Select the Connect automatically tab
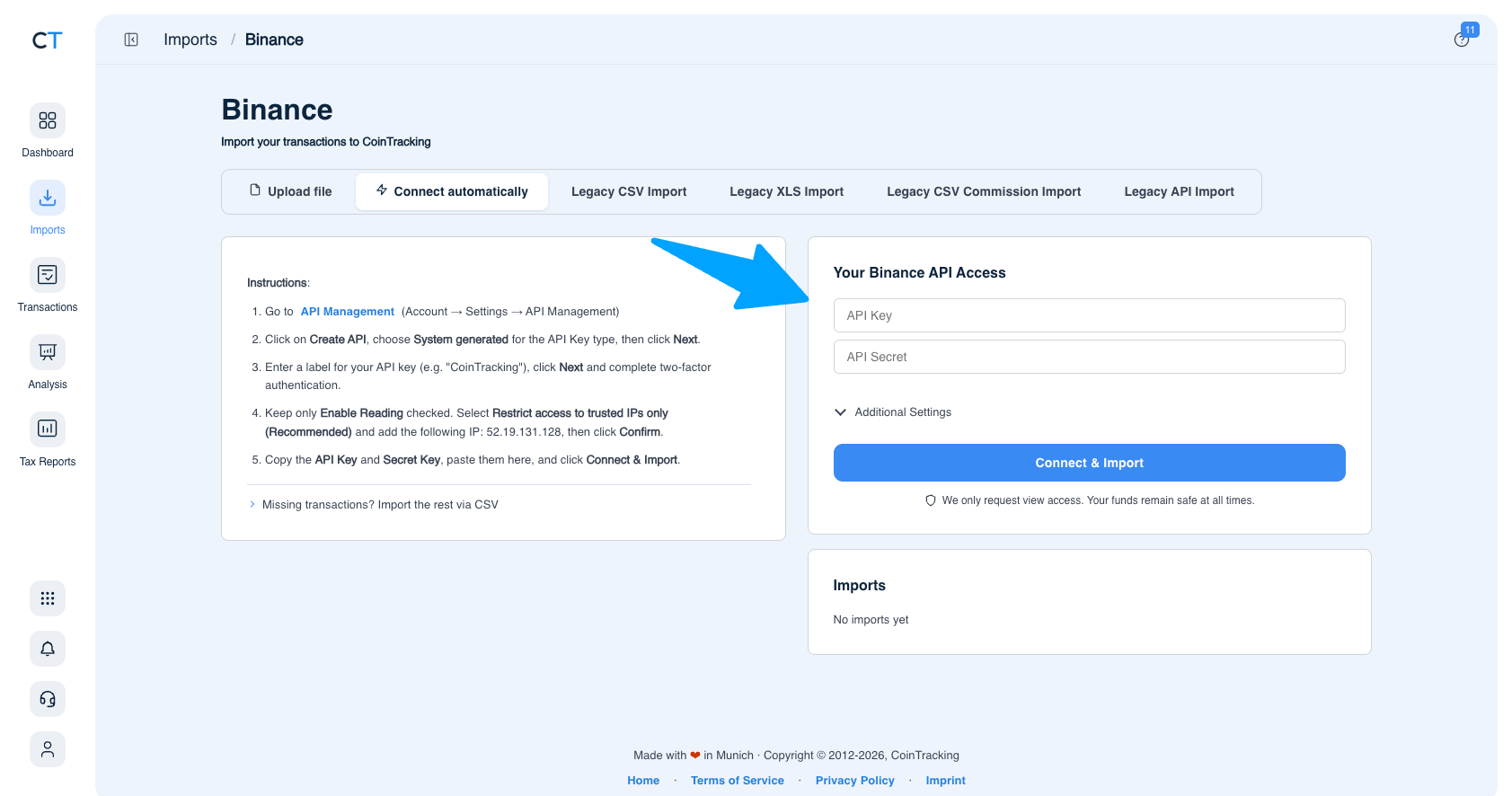This screenshot has height=796, width=1512. (452, 191)
